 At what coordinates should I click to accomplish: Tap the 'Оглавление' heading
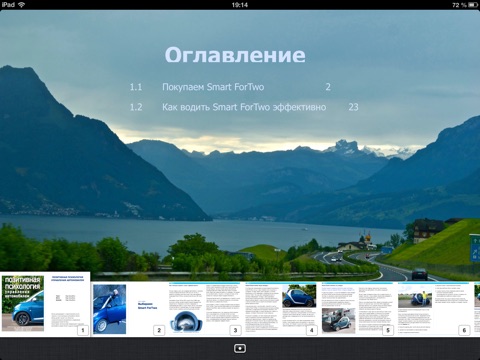tap(235, 55)
